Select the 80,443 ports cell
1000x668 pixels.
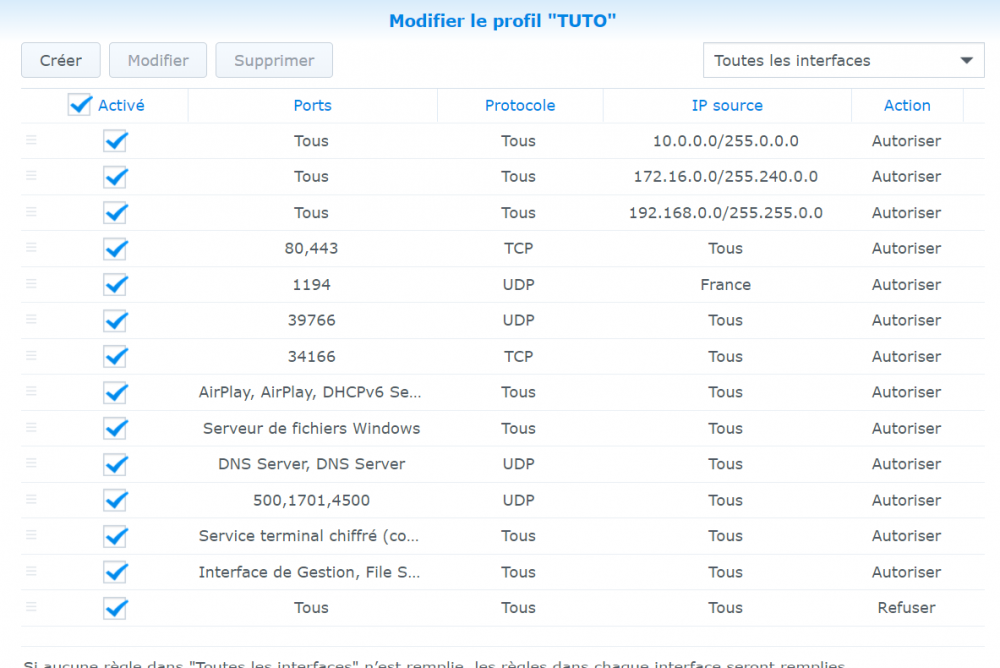pyautogui.click(x=311, y=249)
